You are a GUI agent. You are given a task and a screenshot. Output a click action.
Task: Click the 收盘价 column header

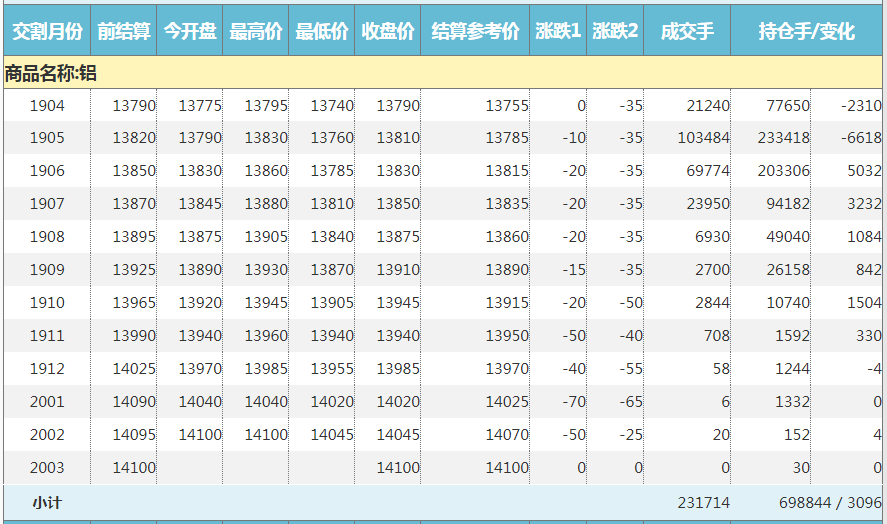point(388,31)
